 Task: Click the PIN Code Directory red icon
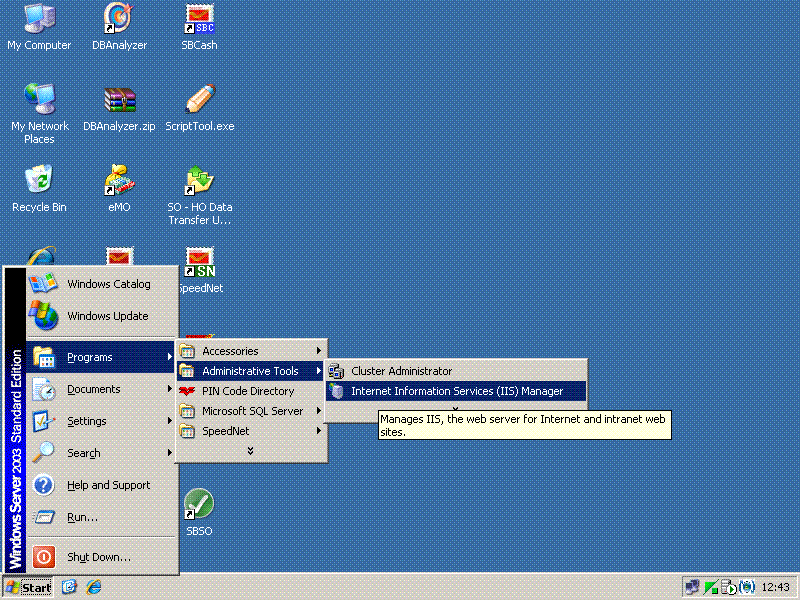pos(187,391)
